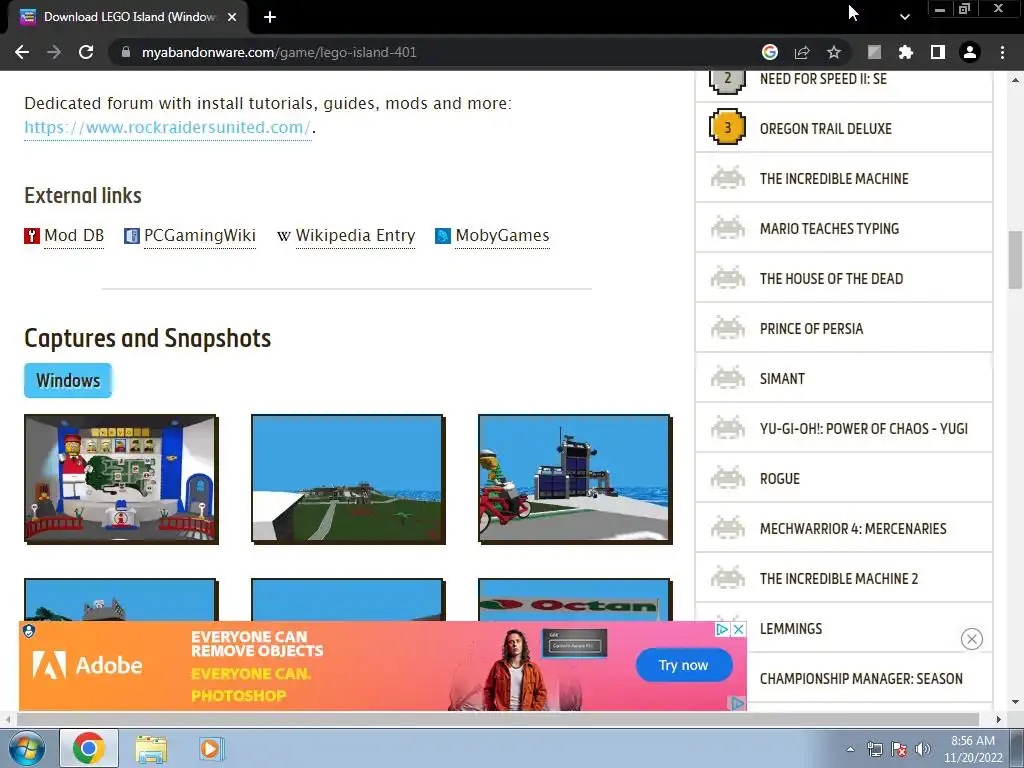Bookmark this page with the star

tap(834, 52)
